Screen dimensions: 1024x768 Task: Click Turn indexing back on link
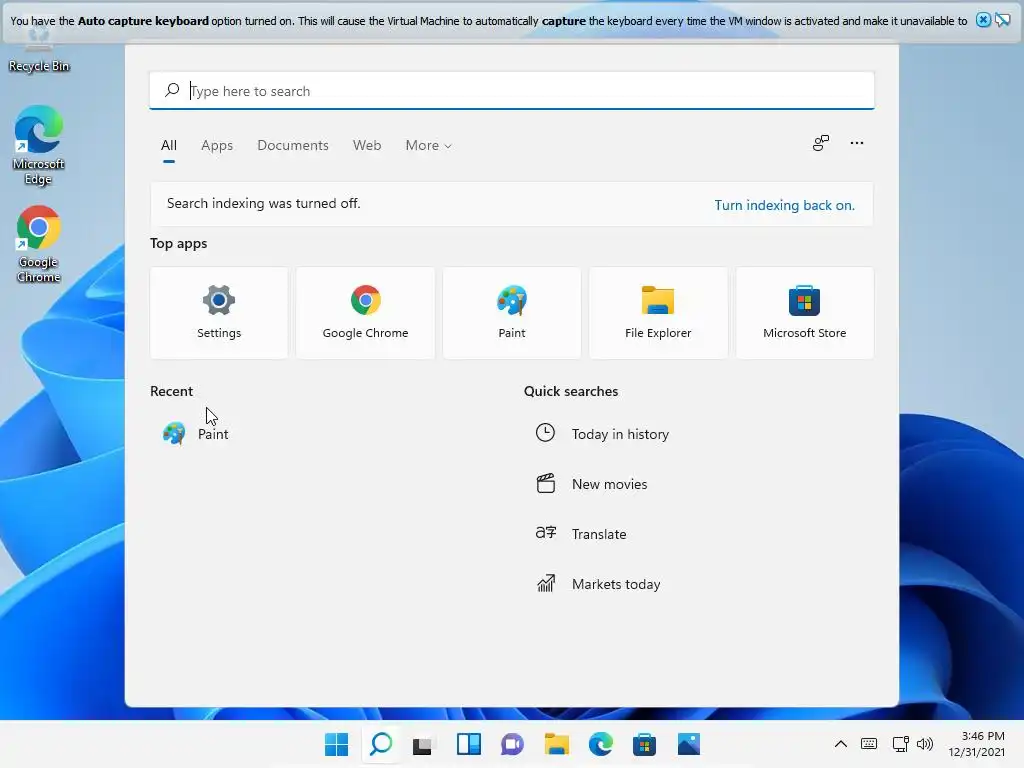[x=784, y=205]
